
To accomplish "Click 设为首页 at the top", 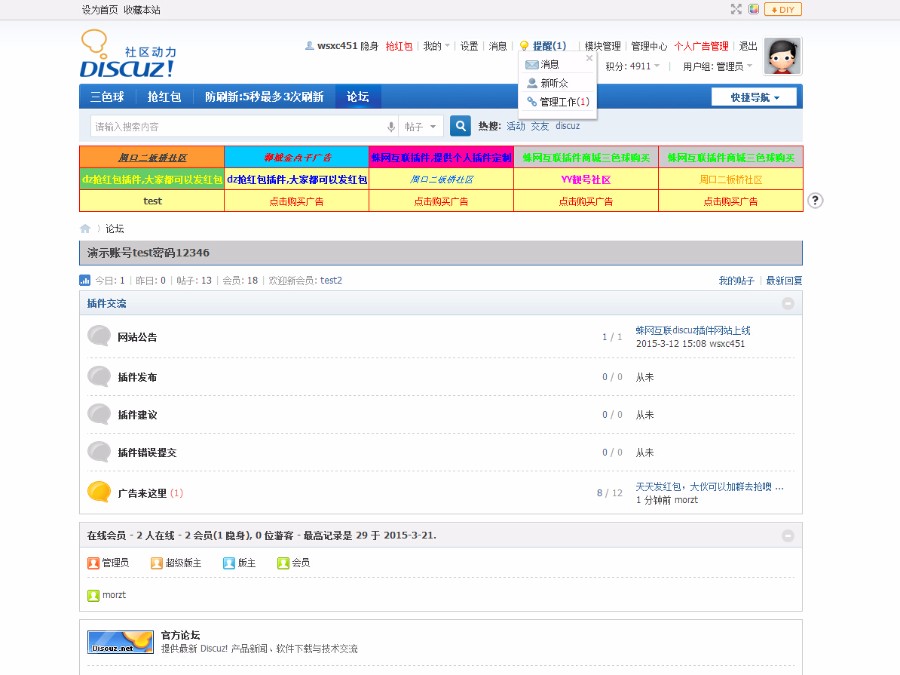I will pos(100,10).
